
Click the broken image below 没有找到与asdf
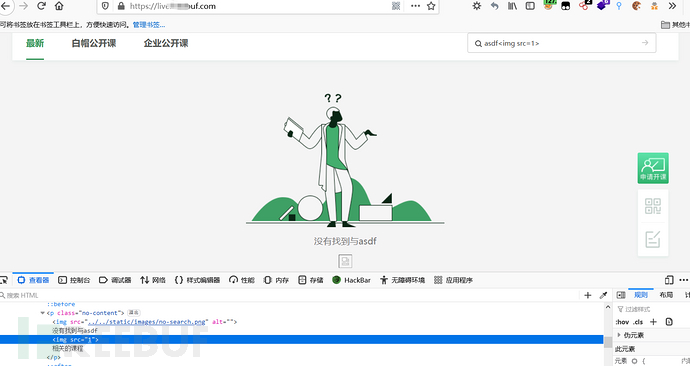345,261
